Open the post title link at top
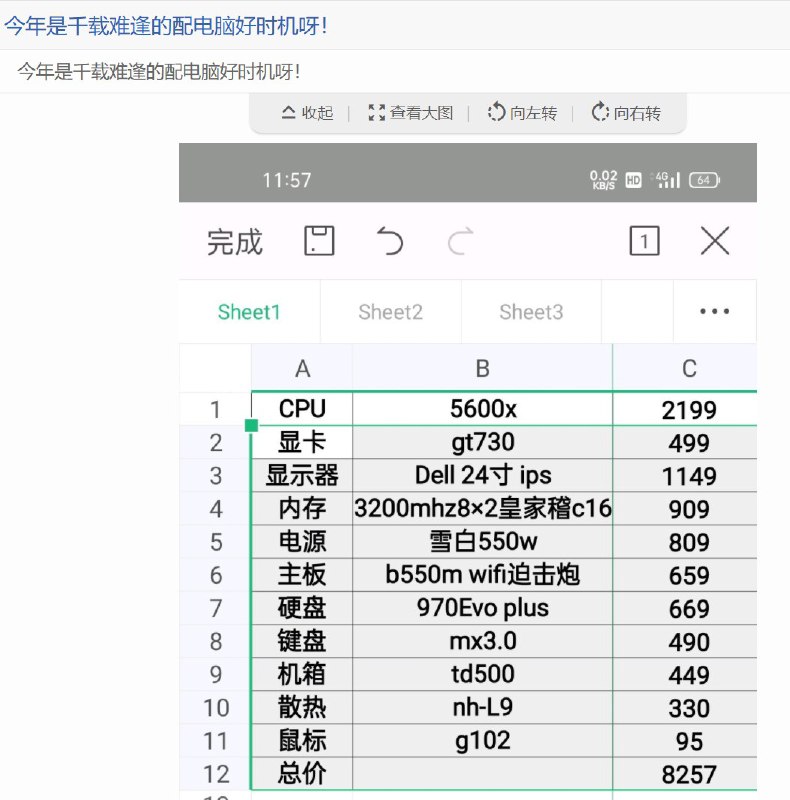The image size is (790, 800). click(166, 26)
